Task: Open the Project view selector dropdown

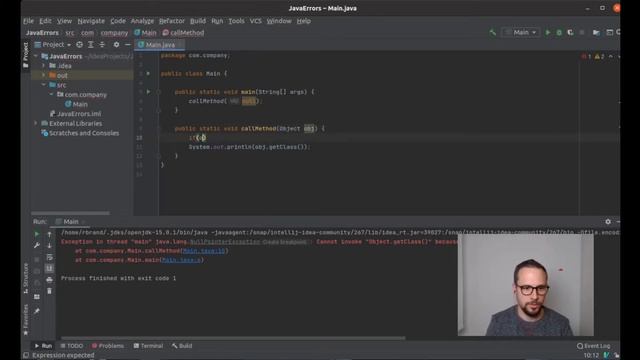Action: point(53,44)
